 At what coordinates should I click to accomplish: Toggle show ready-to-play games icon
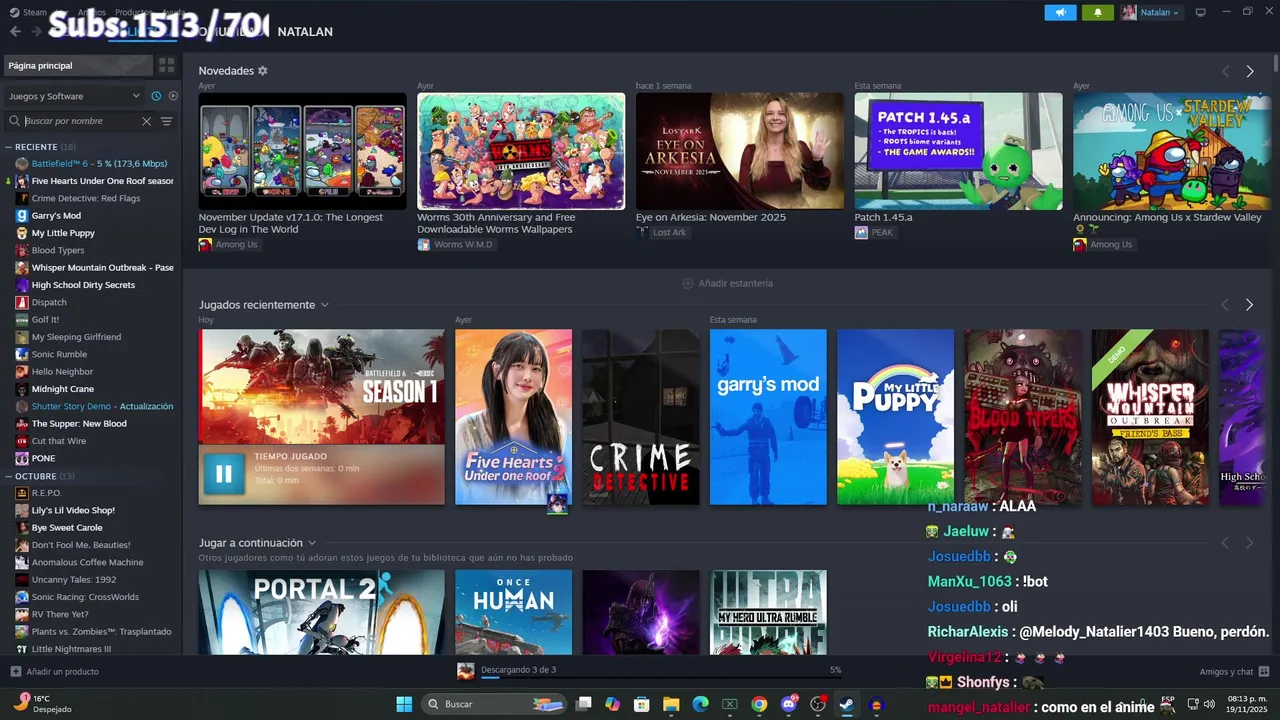[x=173, y=96]
